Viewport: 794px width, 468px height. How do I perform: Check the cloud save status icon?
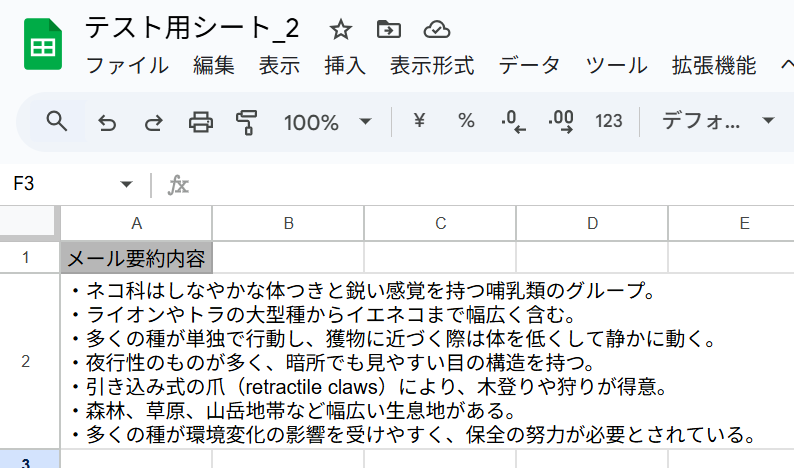click(436, 29)
